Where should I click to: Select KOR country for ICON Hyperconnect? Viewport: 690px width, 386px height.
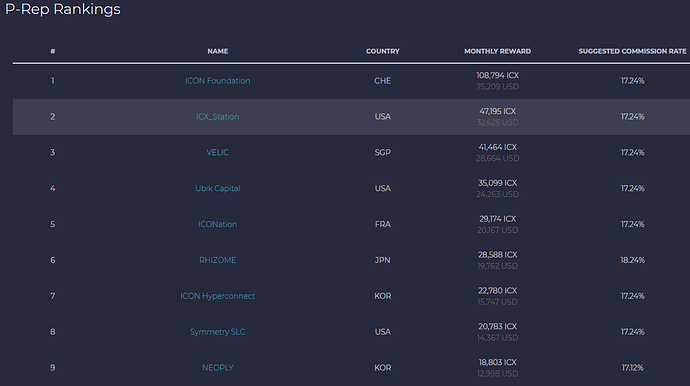coord(382,296)
